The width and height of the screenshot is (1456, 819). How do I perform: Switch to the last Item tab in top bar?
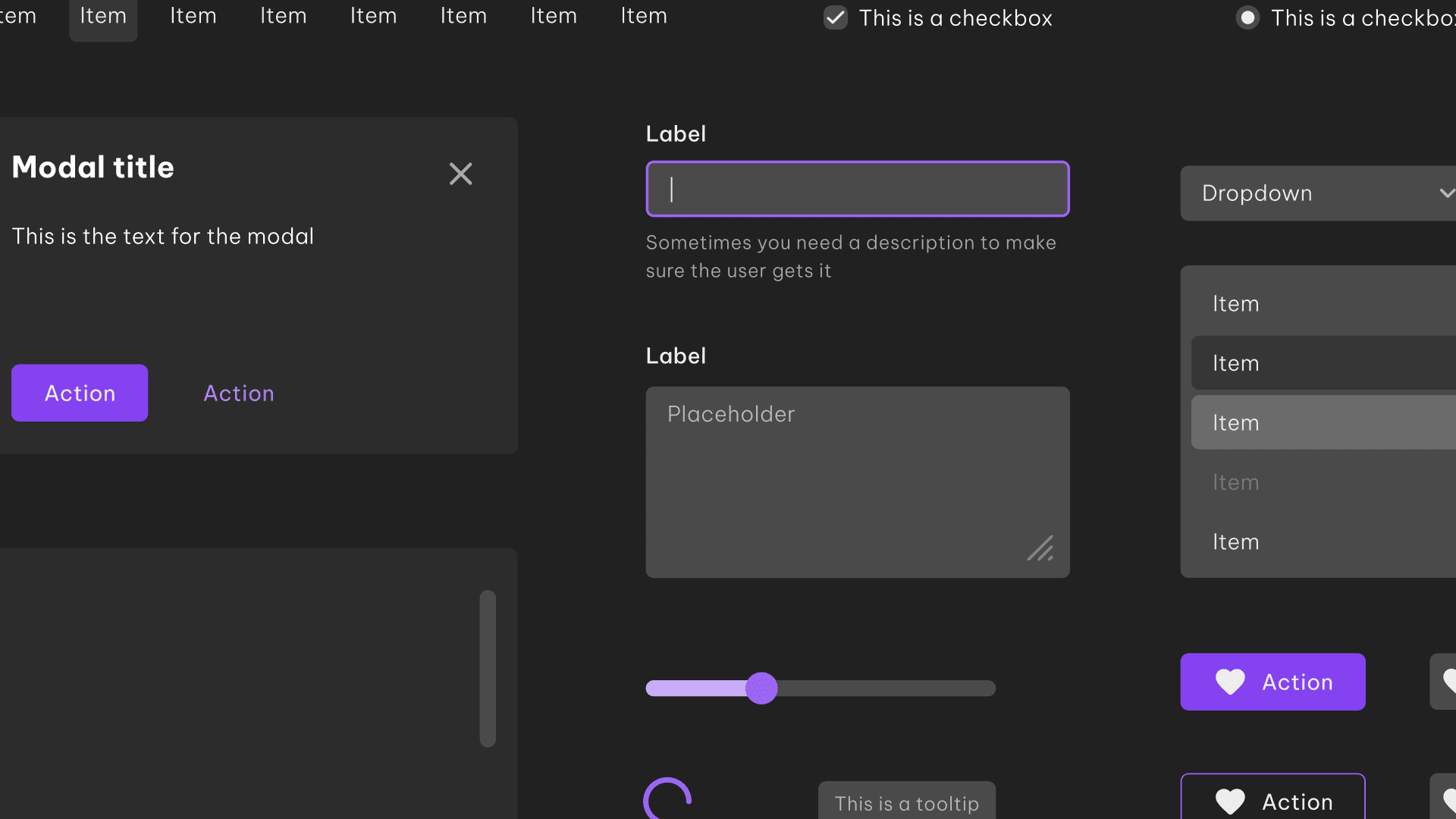click(644, 16)
